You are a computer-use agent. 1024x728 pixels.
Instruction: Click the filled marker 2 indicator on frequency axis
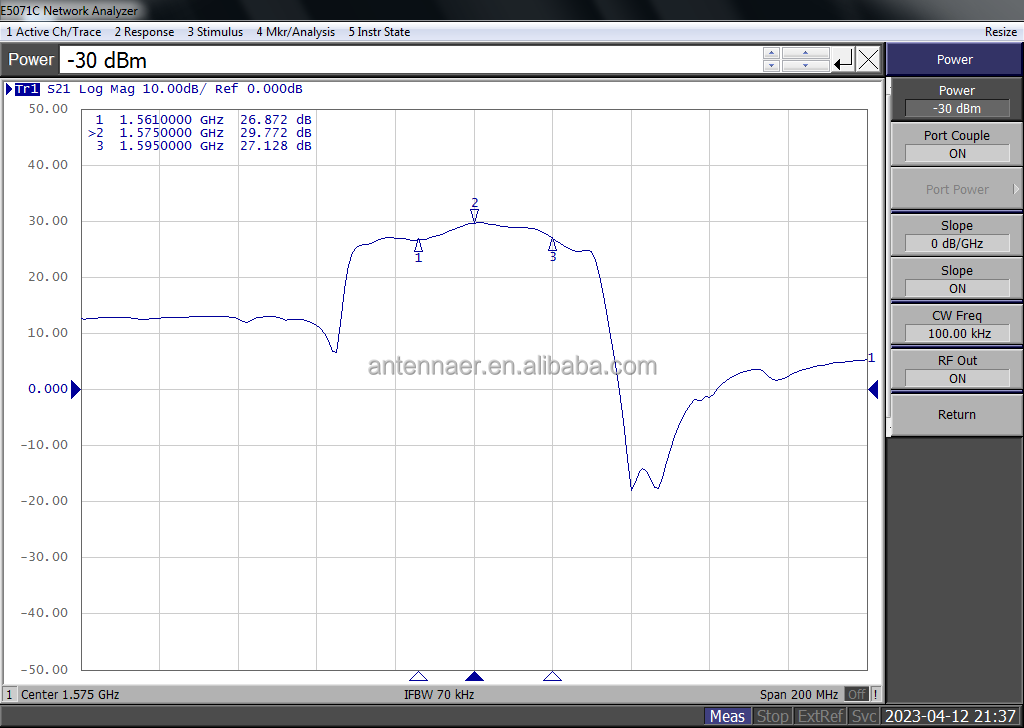coord(474,676)
